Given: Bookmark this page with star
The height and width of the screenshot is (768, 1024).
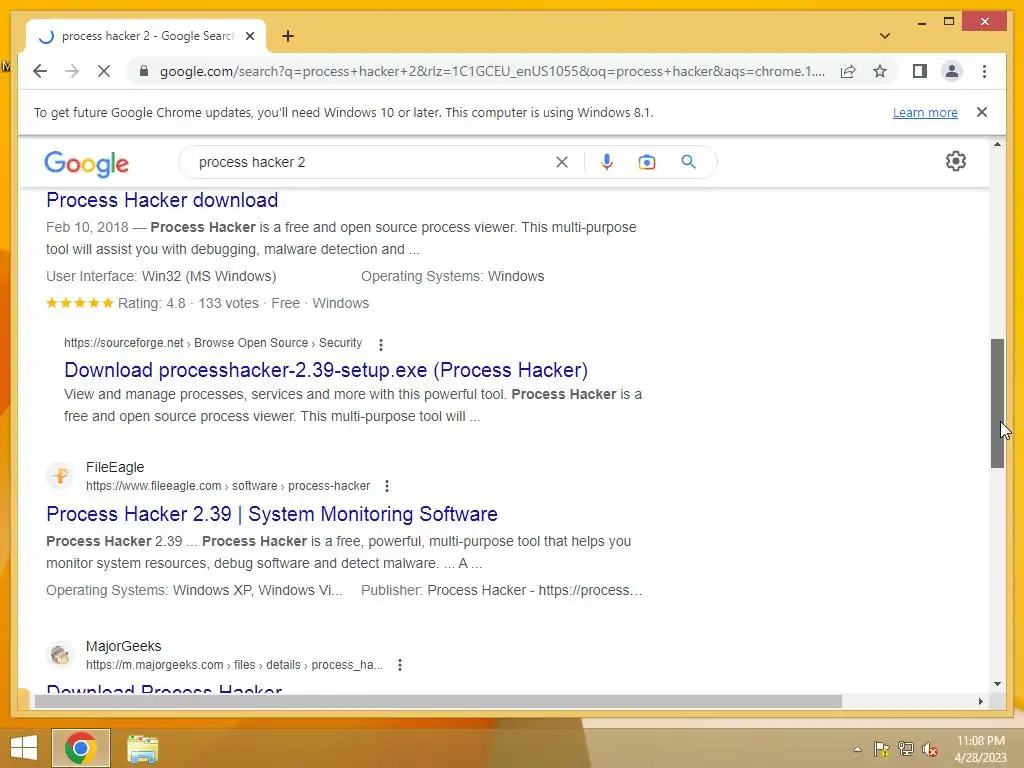Looking at the screenshot, I should point(880,71).
